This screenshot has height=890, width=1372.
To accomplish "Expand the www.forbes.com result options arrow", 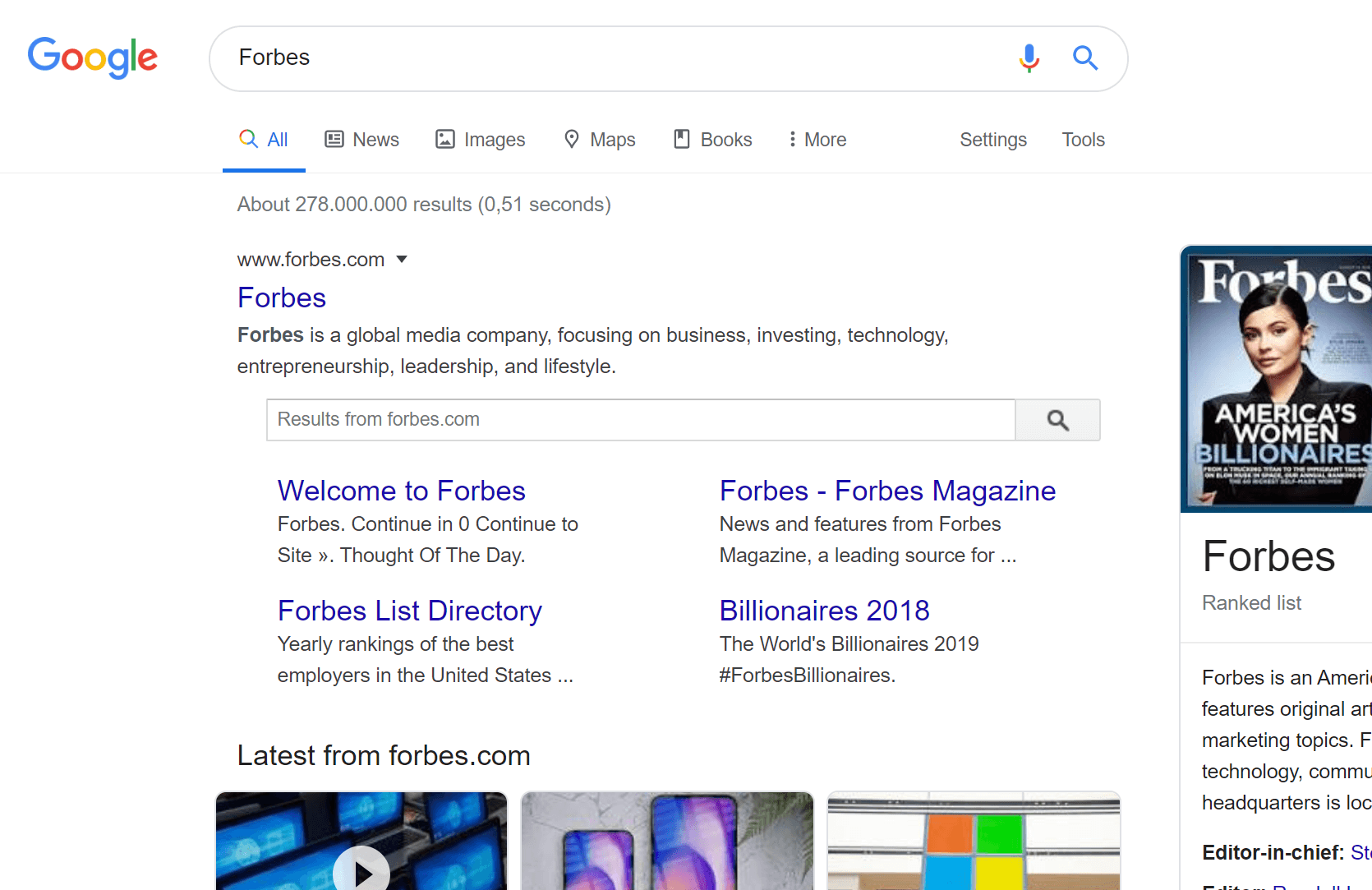I will point(402,259).
